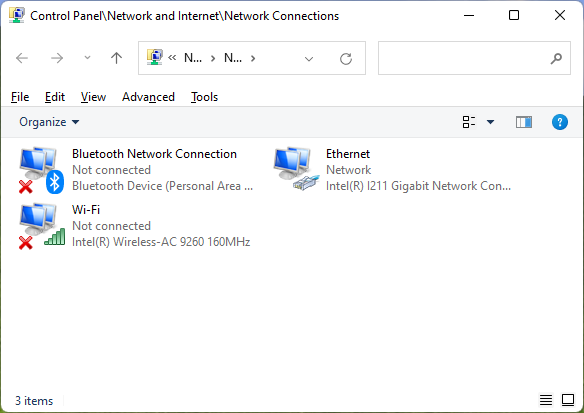Open the File menu
Viewport: 584px width, 413px height.
coord(20,97)
